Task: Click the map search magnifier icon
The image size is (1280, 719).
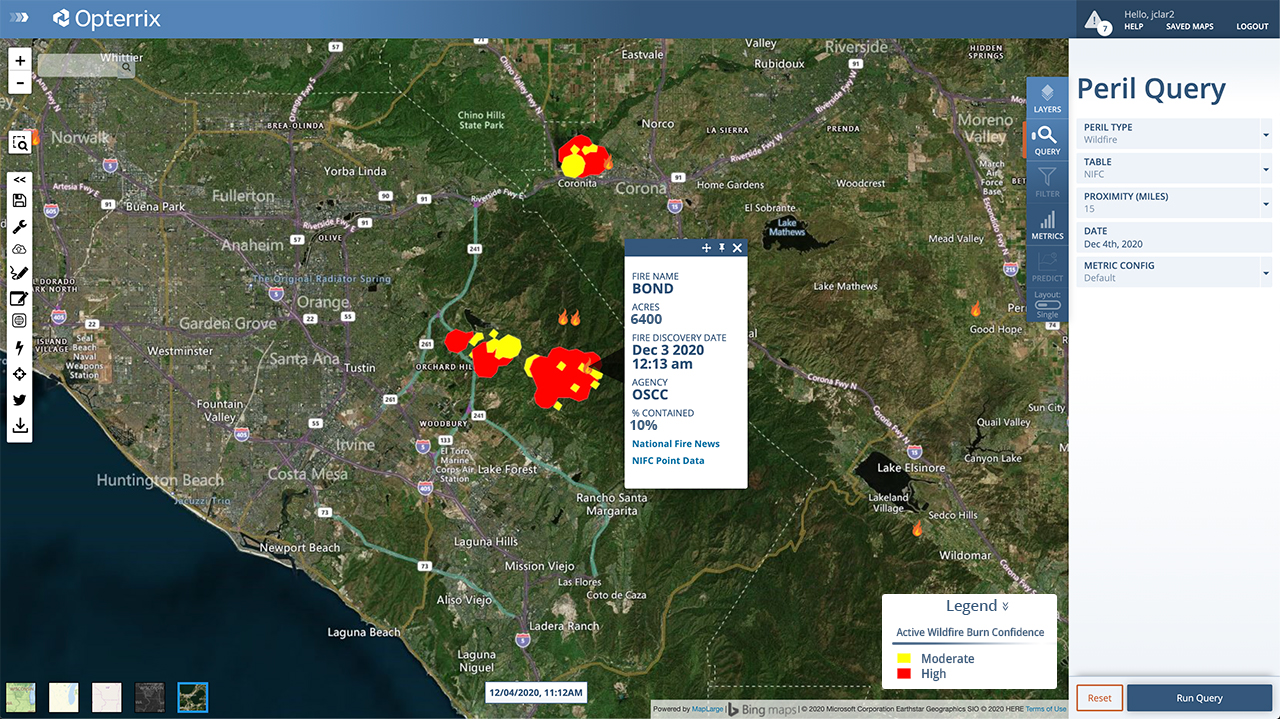Action: pos(126,68)
